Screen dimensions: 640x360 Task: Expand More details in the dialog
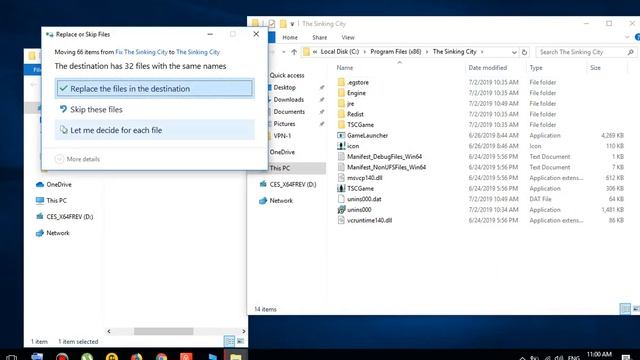(77, 159)
